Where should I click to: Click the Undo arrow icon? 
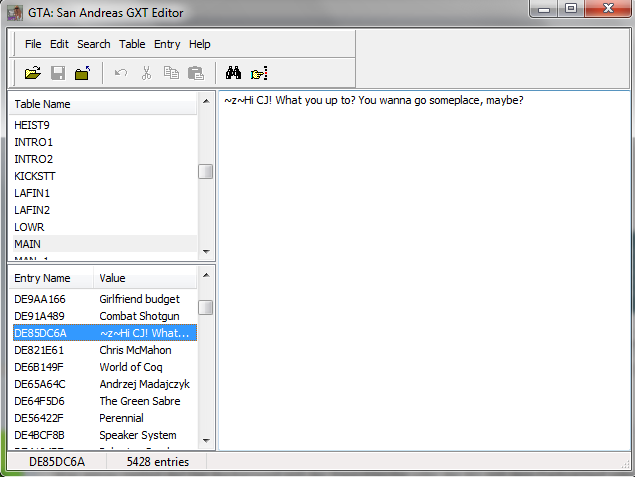[121, 73]
